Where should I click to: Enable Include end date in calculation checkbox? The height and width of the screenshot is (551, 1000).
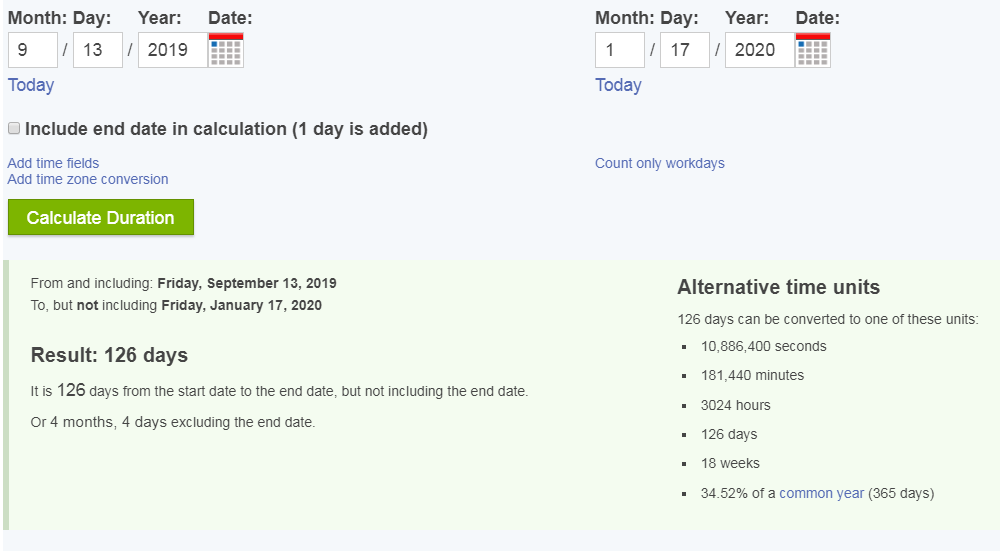point(14,128)
